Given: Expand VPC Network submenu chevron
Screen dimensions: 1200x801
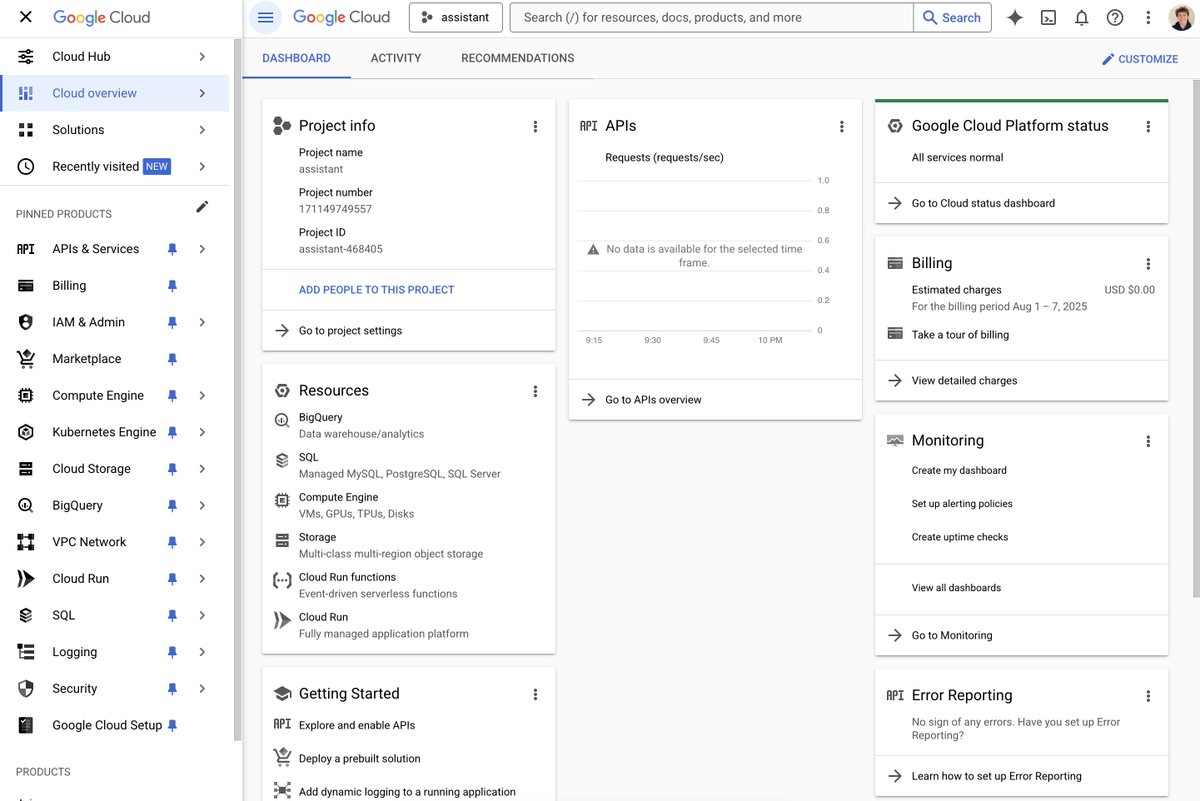Looking at the screenshot, I should (x=202, y=542).
